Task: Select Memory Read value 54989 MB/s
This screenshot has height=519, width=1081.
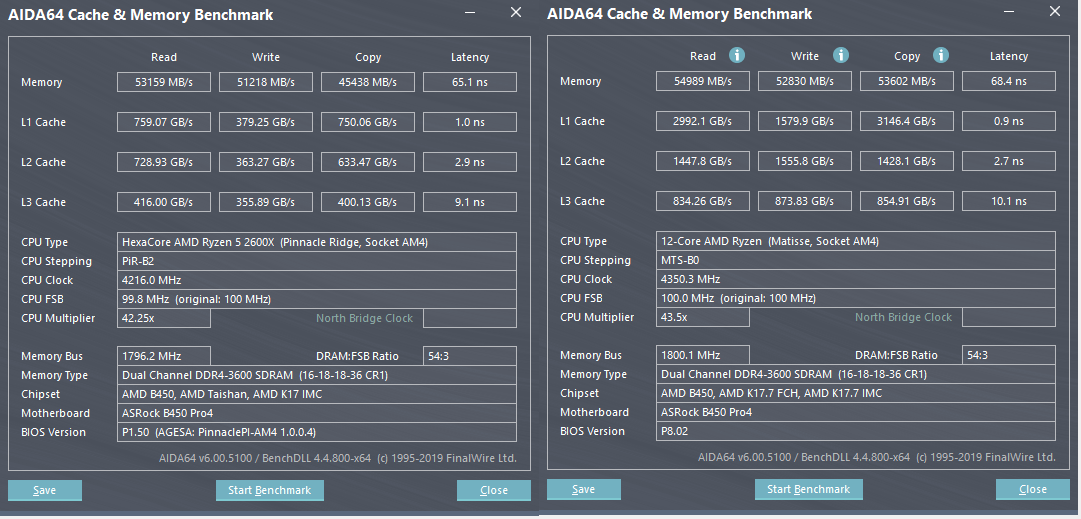Action: [x=703, y=81]
